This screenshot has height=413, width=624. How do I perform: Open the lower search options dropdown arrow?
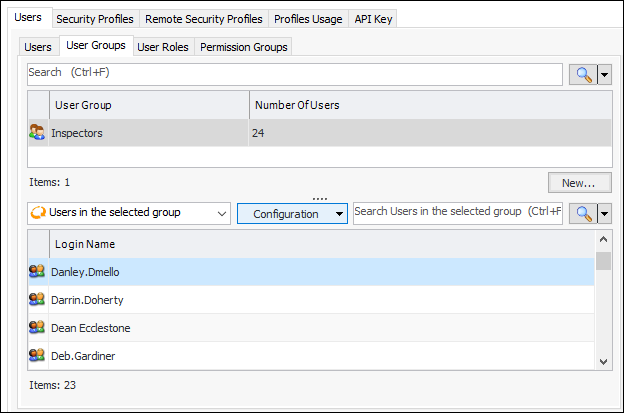click(x=603, y=213)
